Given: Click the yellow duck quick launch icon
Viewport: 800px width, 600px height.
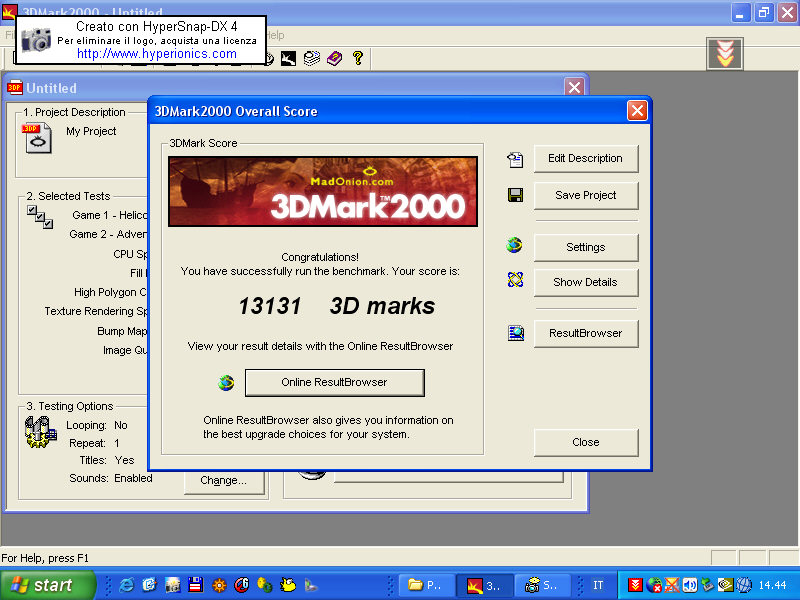Looking at the screenshot, I should (x=288, y=585).
